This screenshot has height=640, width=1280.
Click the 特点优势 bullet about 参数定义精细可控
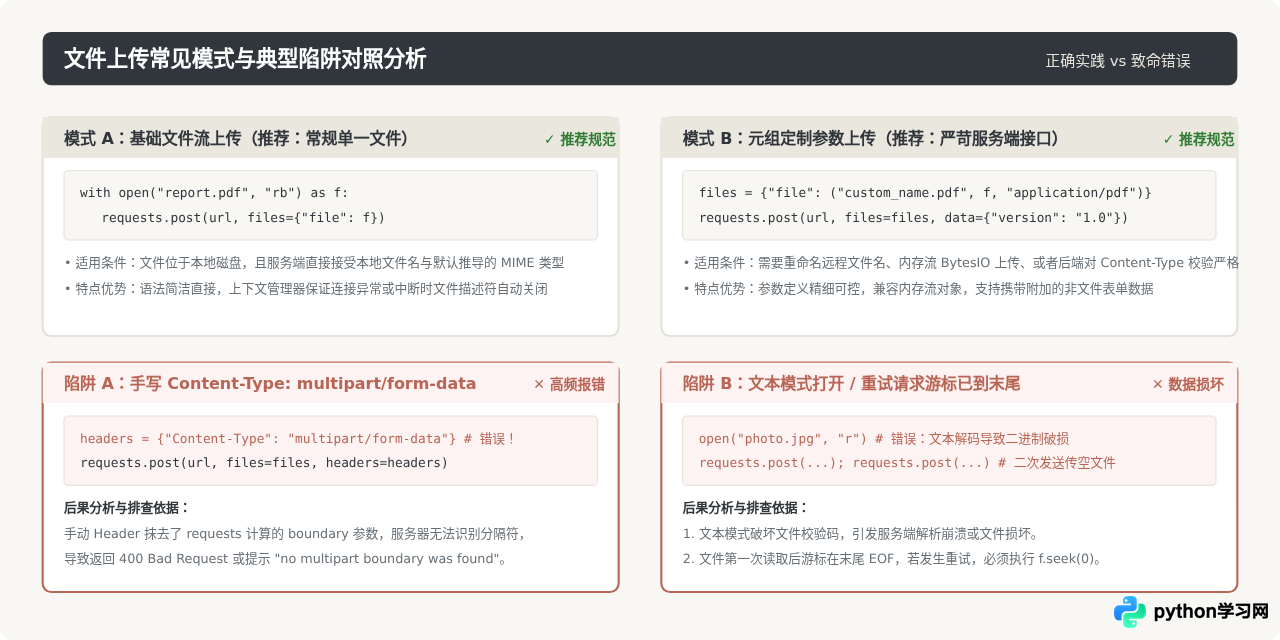pos(918,289)
